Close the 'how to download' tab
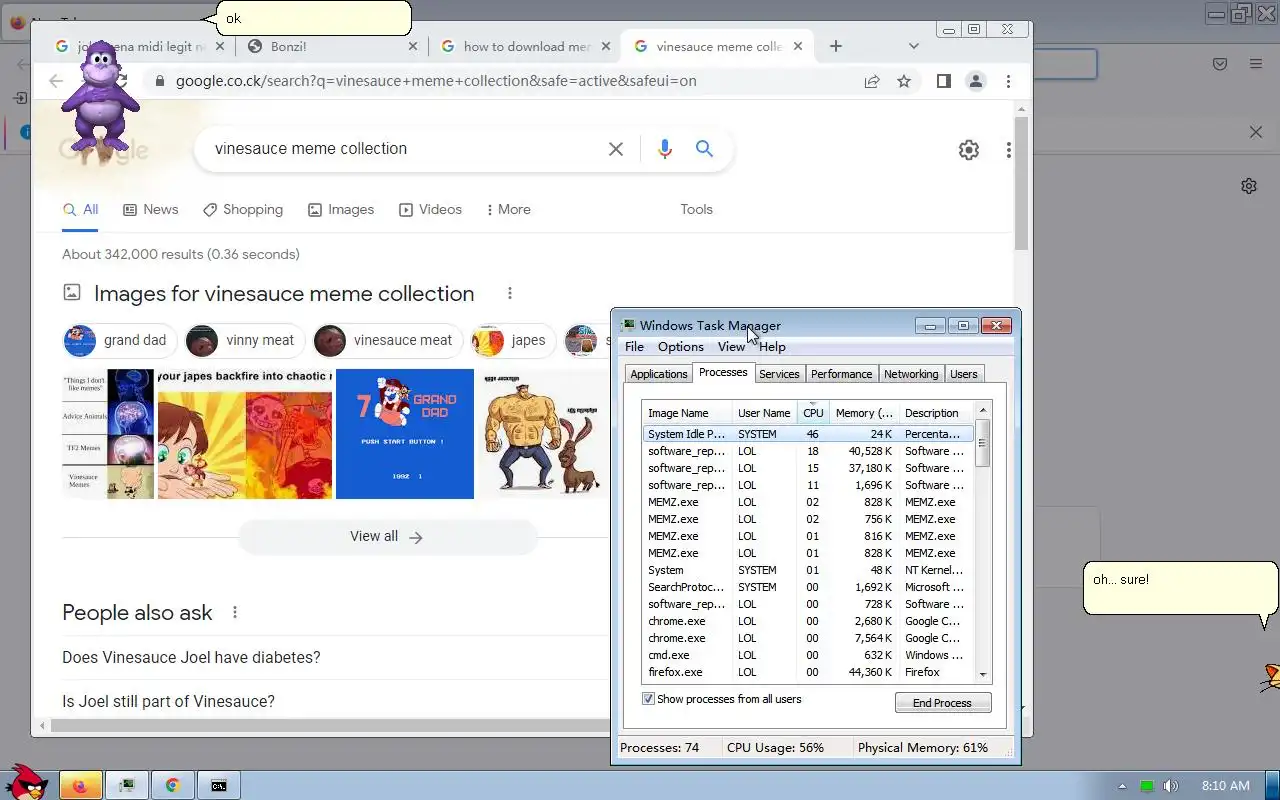Image resolution: width=1280 pixels, height=800 pixels. tap(606, 46)
